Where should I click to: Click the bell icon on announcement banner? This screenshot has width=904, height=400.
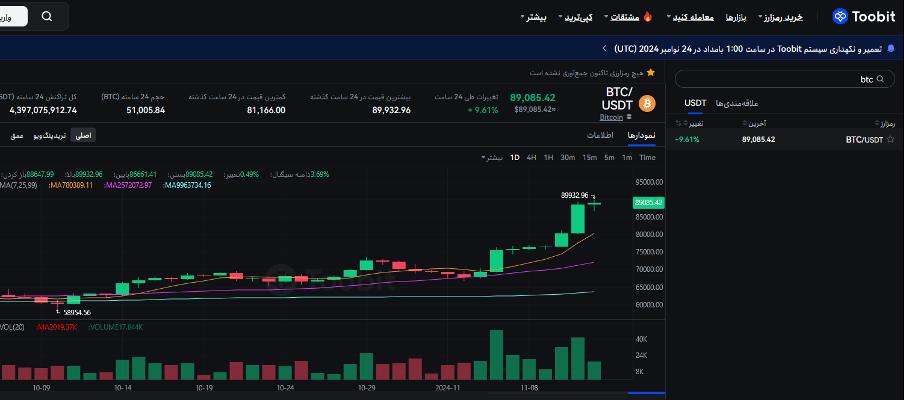[891, 48]
